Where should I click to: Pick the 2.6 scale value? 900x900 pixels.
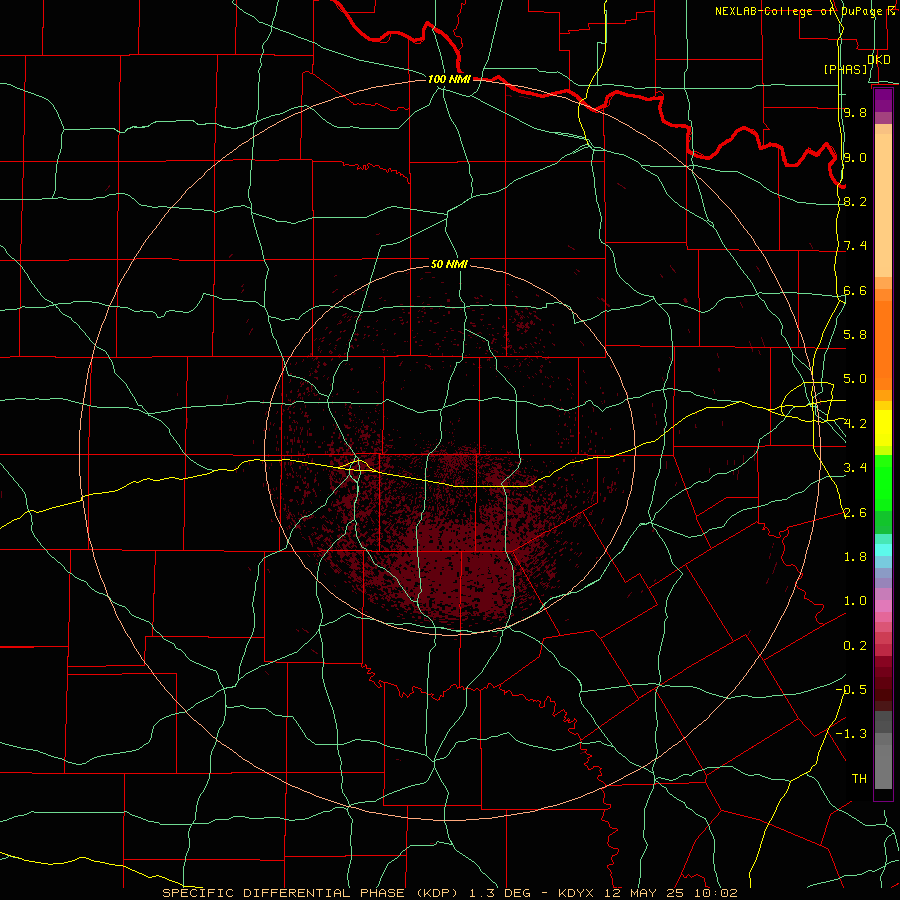tap(855, 512)
